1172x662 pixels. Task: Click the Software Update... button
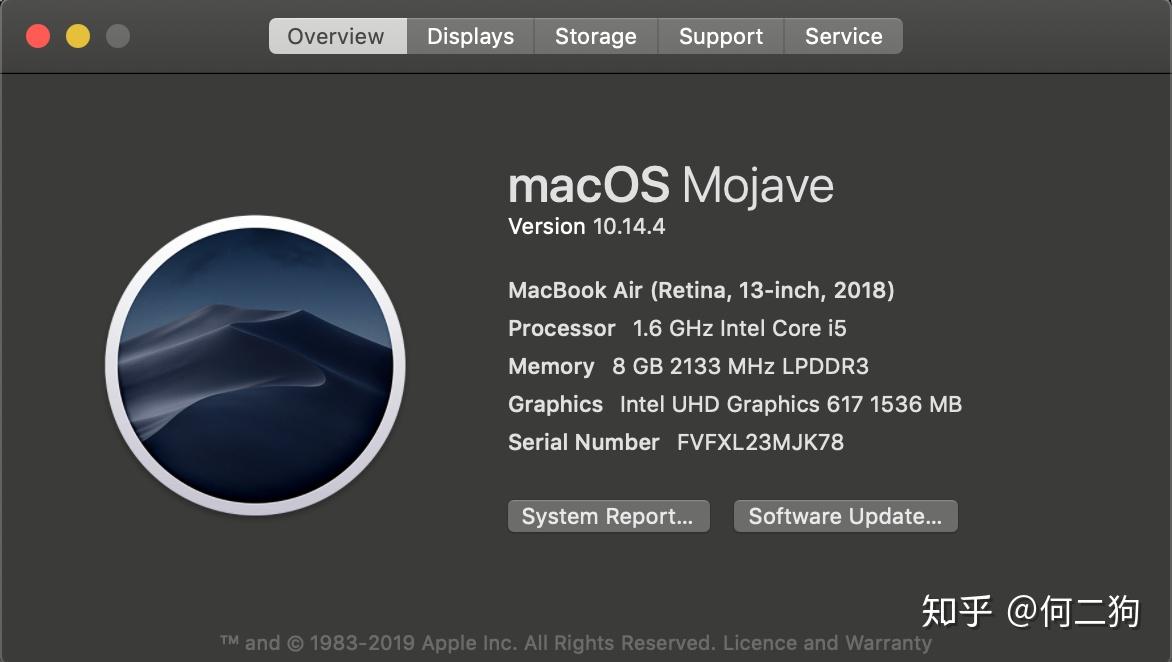pos(845,516)
